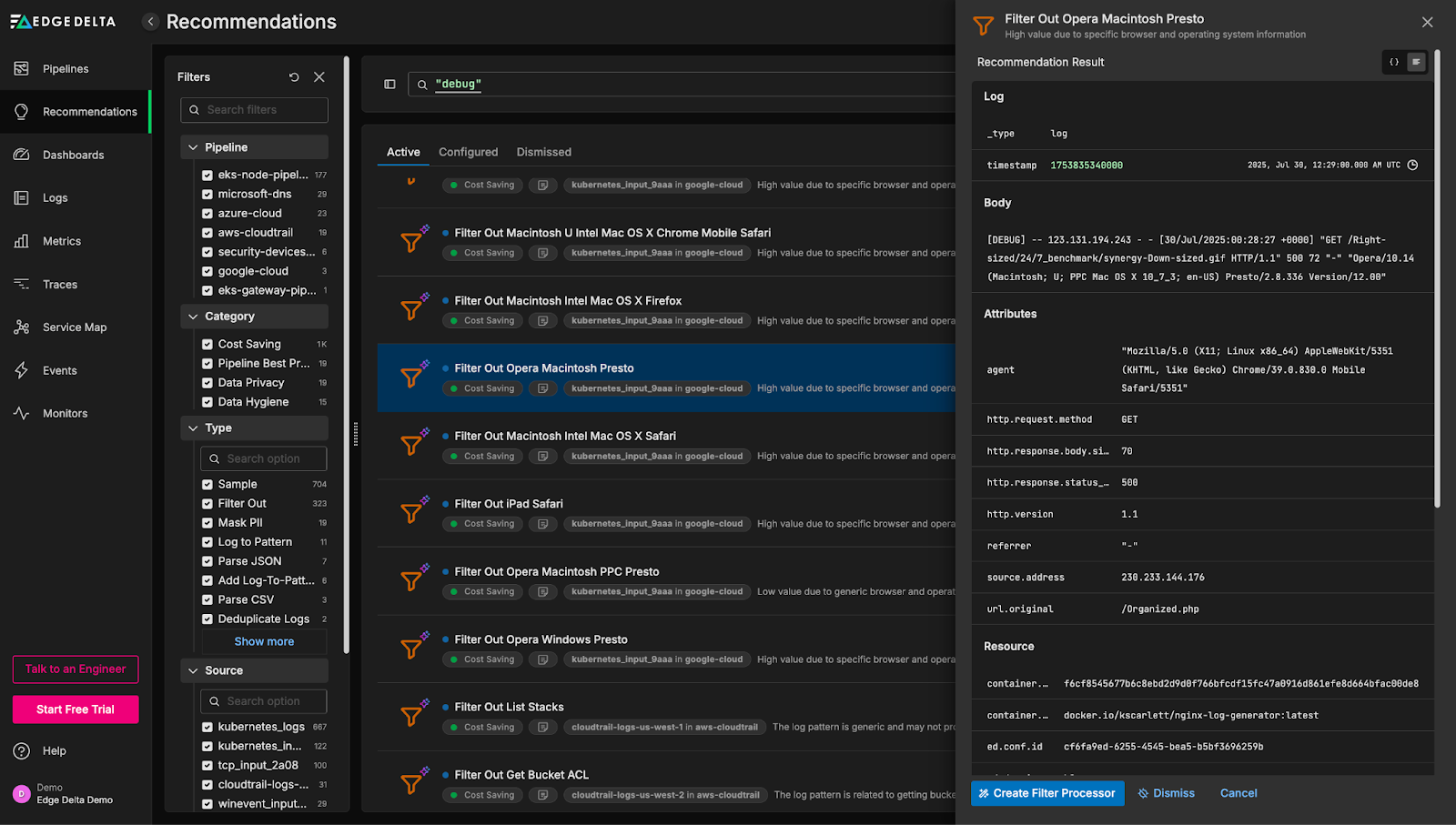Click Create Filter Processor button
The image size is (1456, 825).
coord(1046,793)
